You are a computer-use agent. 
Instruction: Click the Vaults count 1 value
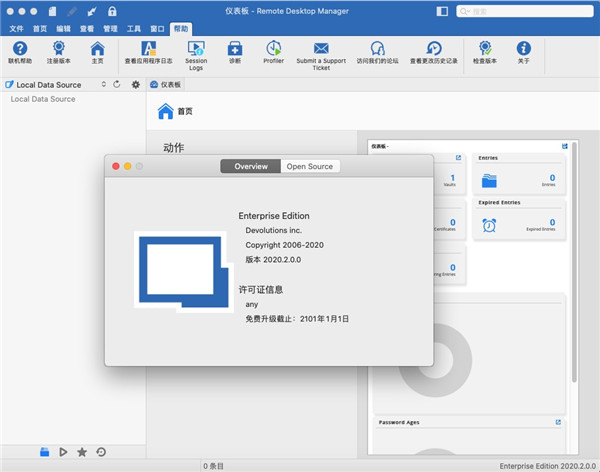pos(453,178)
